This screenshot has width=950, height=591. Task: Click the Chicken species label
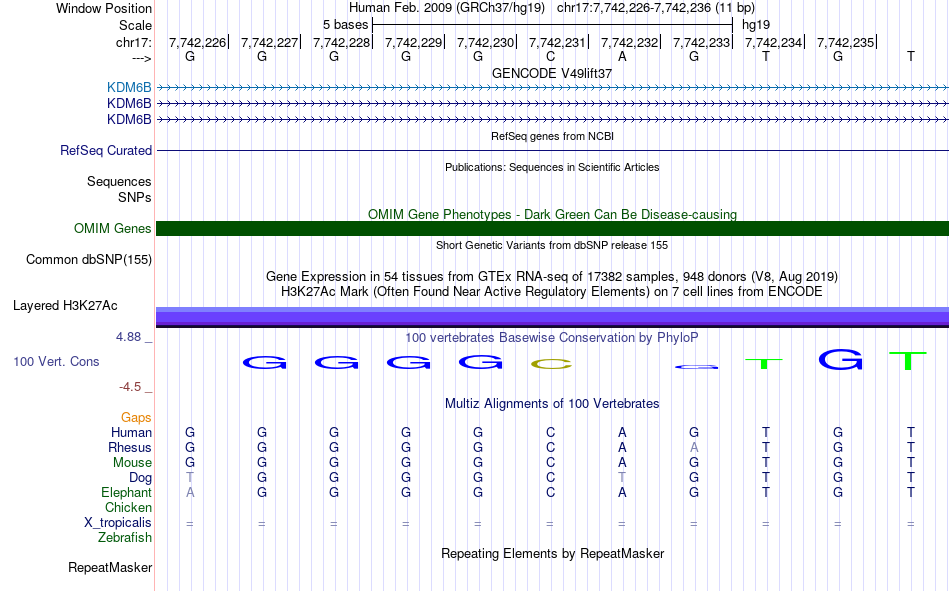pos(128,507)
